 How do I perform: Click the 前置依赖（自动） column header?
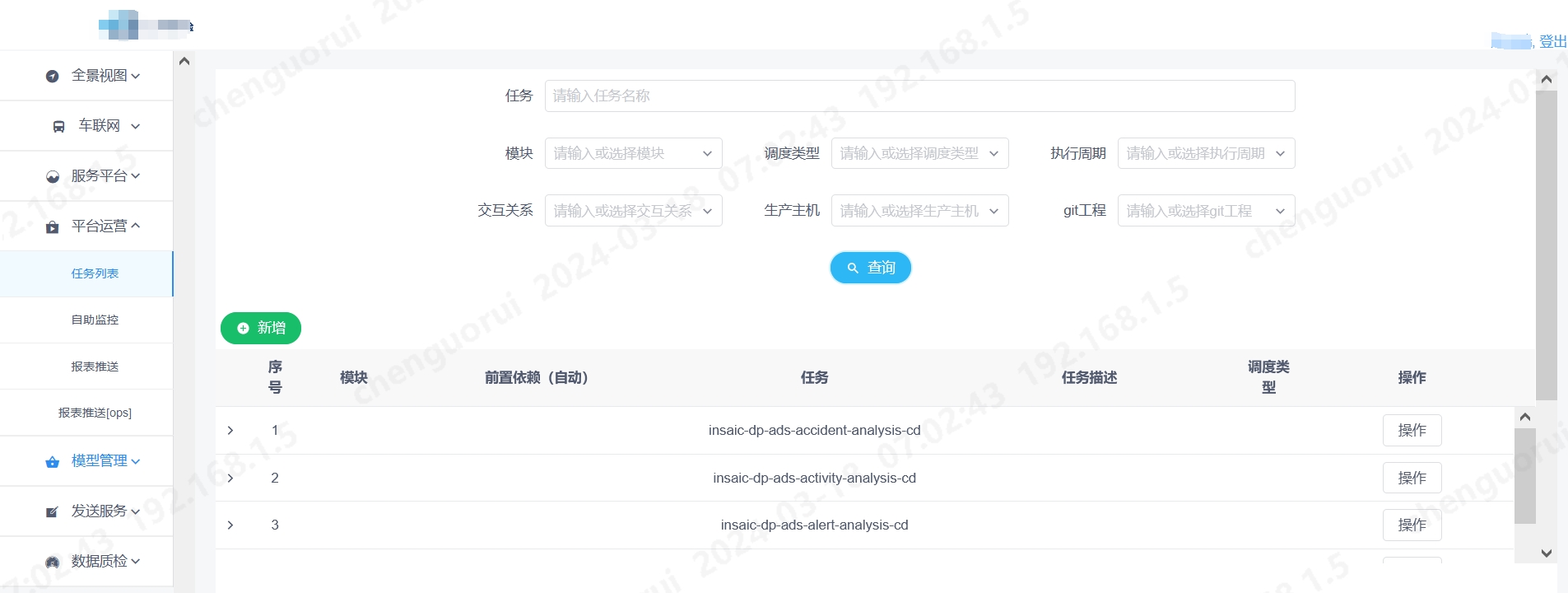[536, 377]
